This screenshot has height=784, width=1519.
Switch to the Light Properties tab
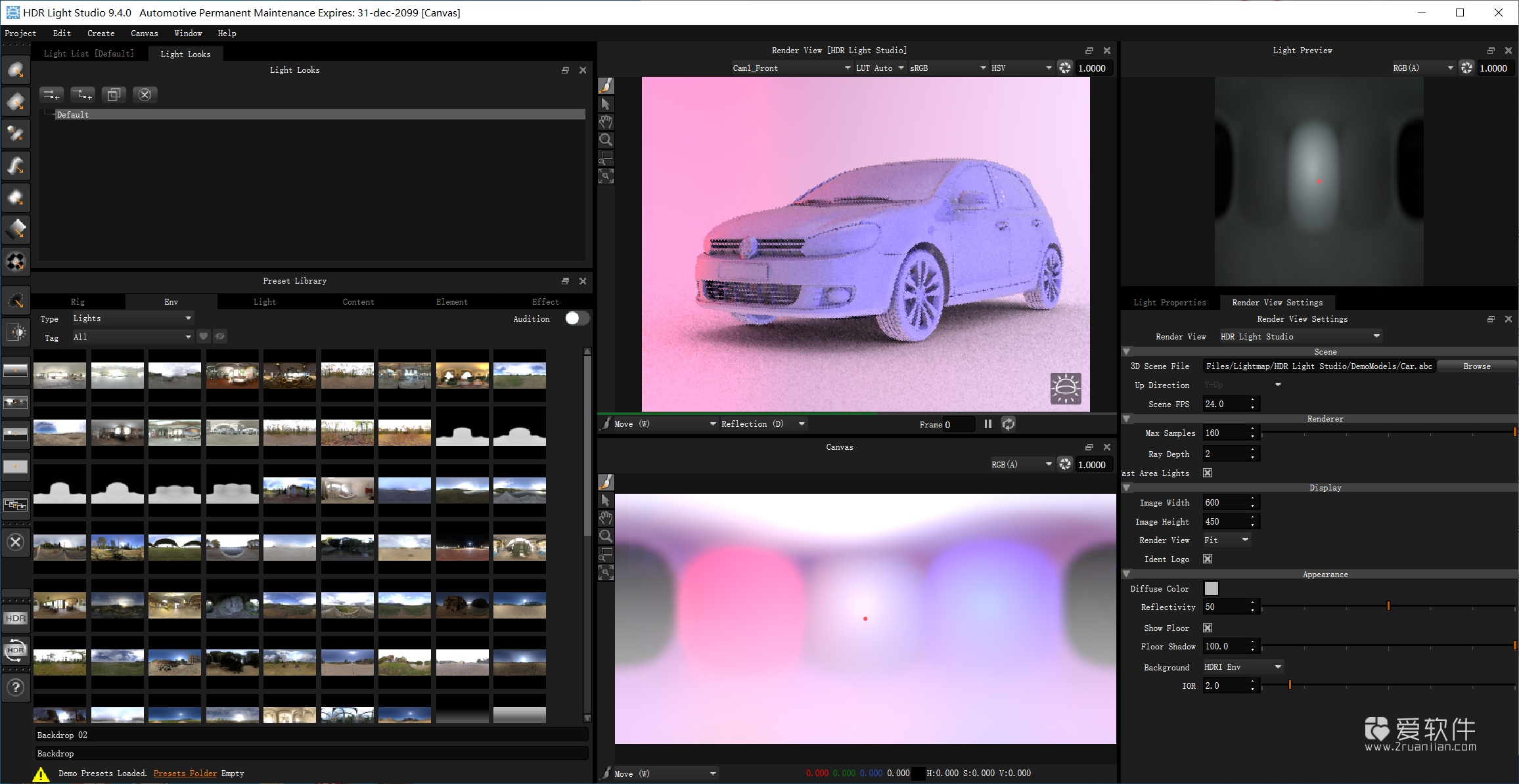point(1169,302)
